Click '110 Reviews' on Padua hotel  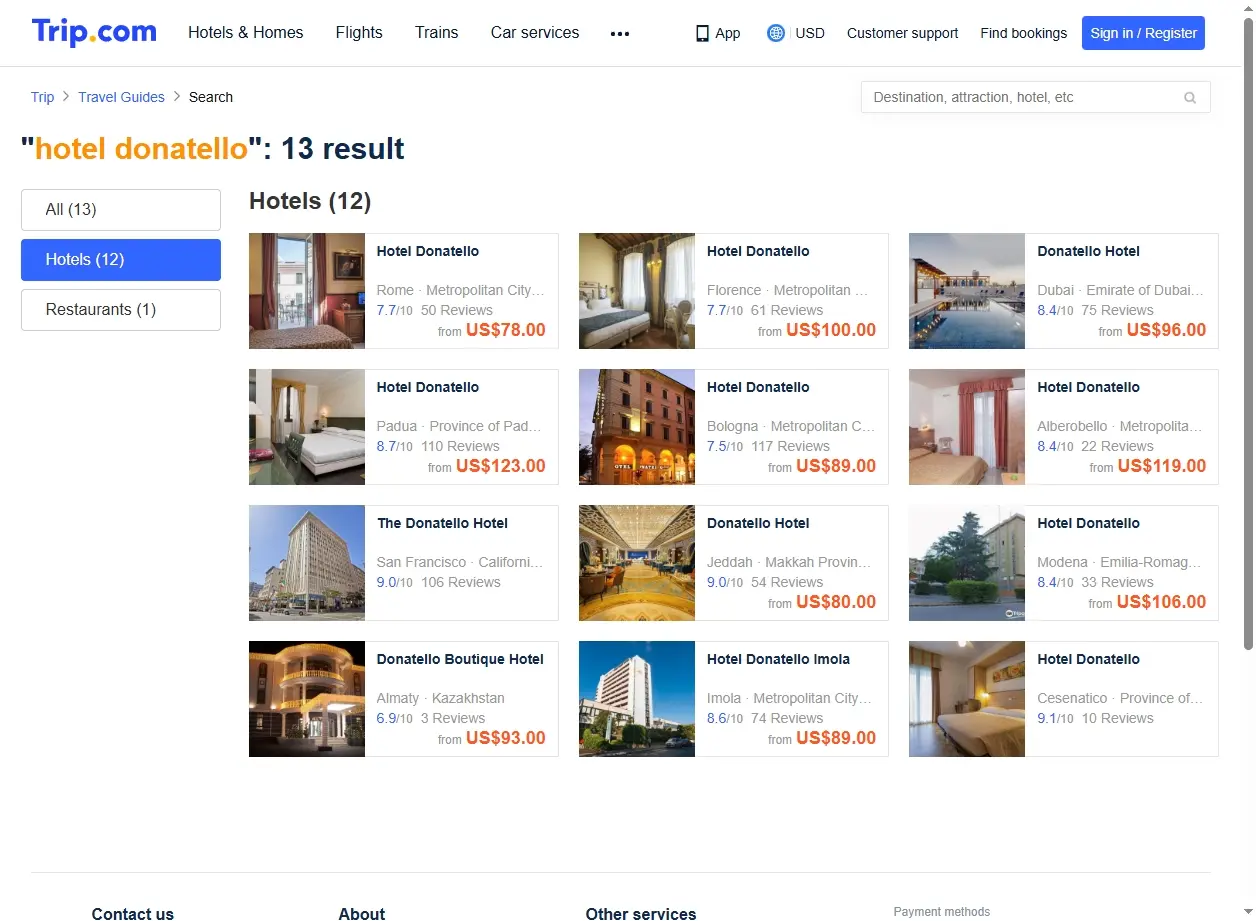[460, 446]
